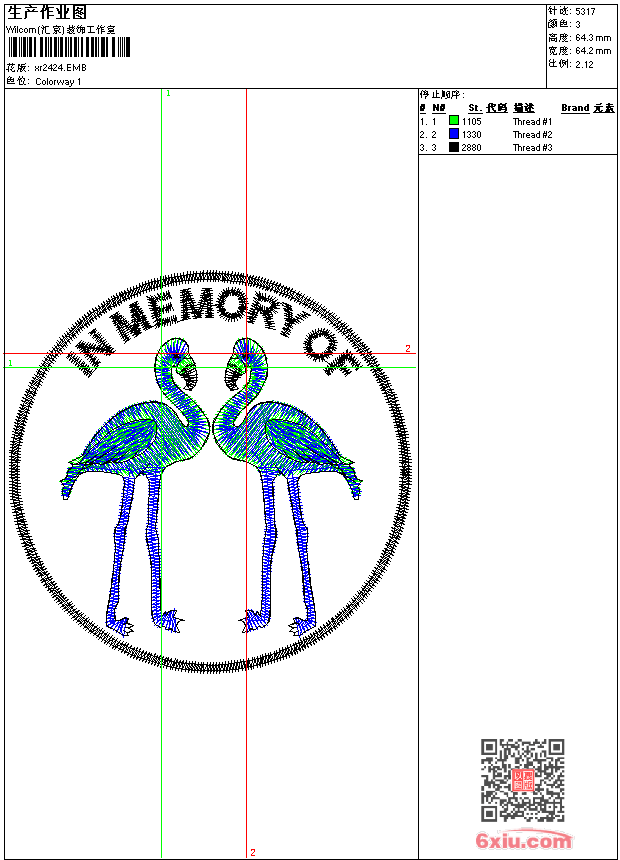Click the black swatch for thread 2880

(454, 147)
